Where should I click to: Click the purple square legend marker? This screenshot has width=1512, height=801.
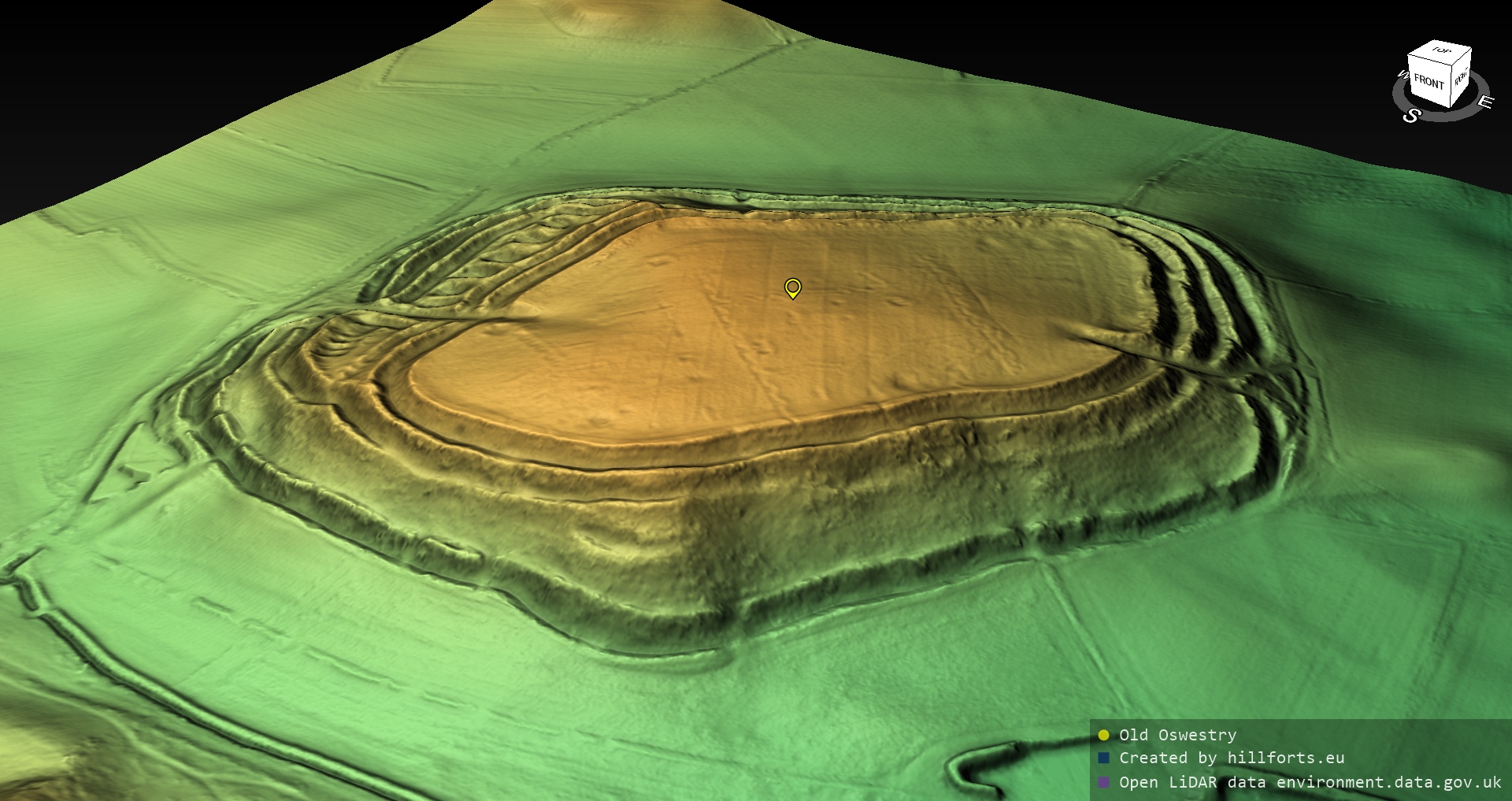(x=1103, y=782)
